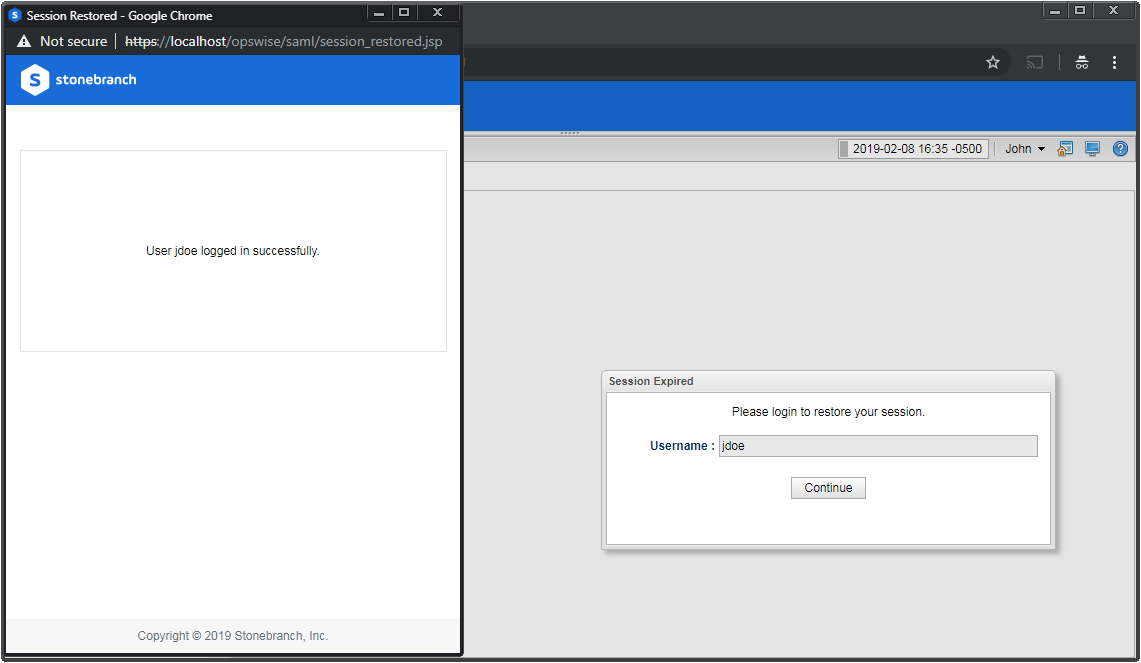Click the monitor icon in the toolbar
The image size is (1141, 663).
[x=1092, y=149]
